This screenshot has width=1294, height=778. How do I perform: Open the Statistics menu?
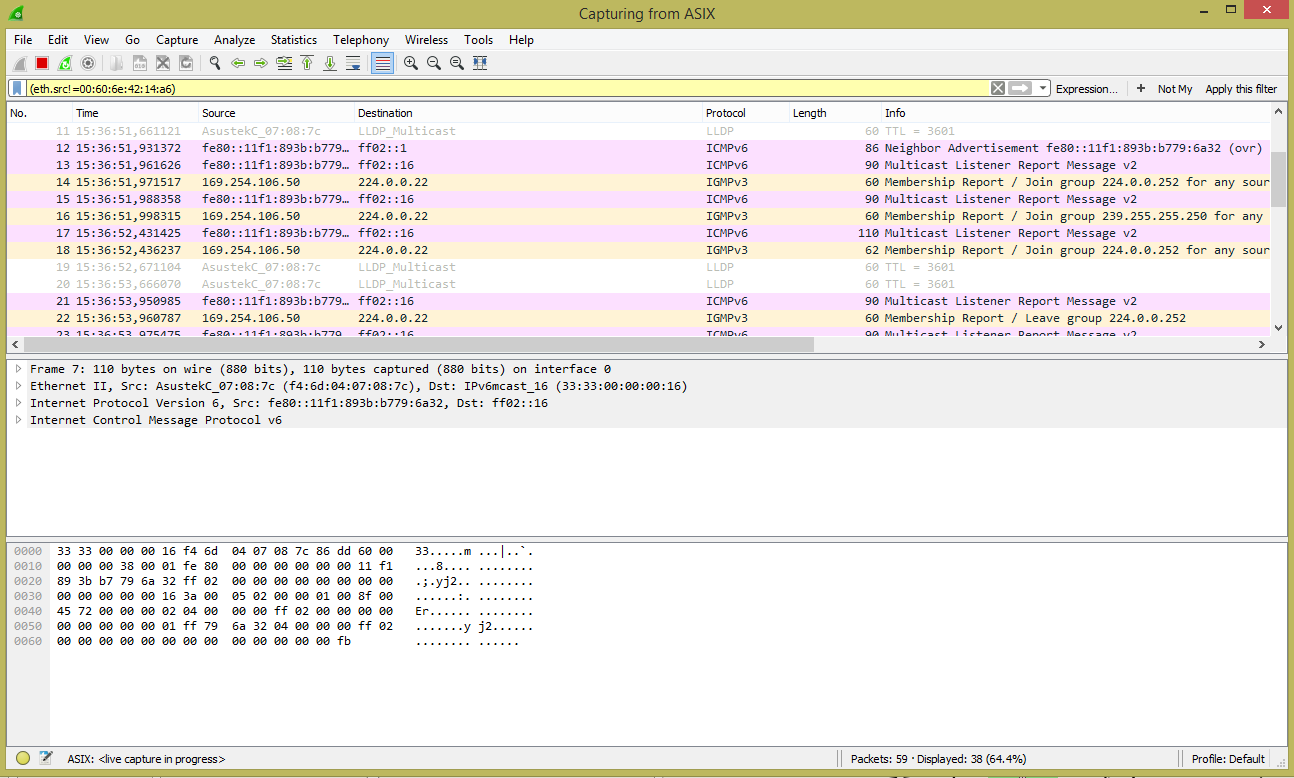point(293,40)
